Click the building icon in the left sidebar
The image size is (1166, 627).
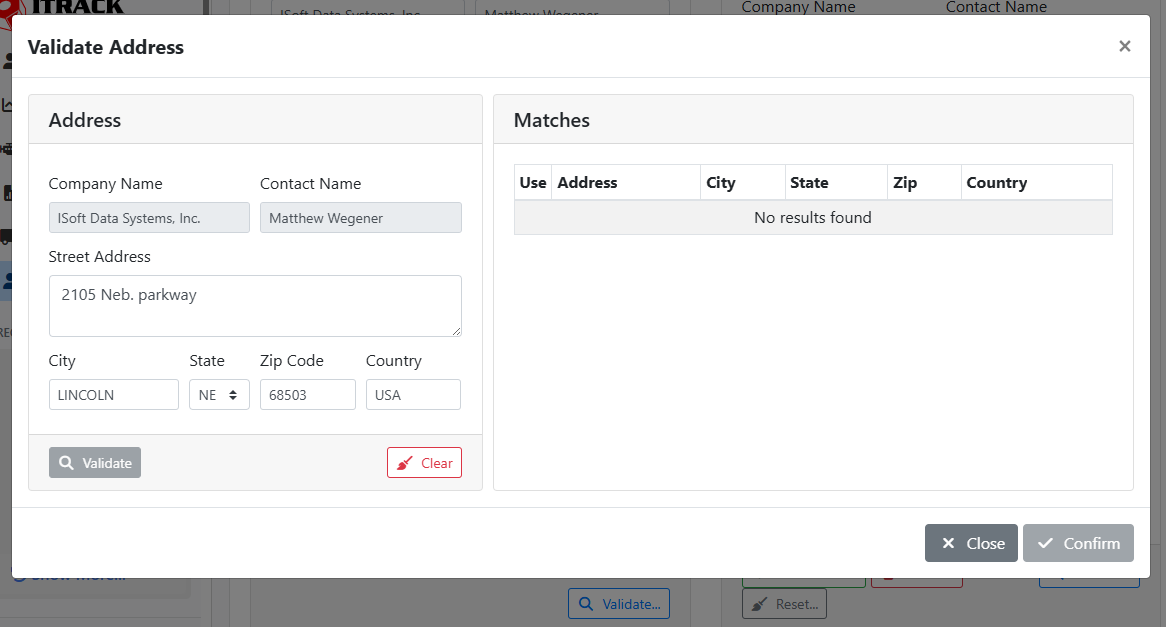click(x=7, y=193)
